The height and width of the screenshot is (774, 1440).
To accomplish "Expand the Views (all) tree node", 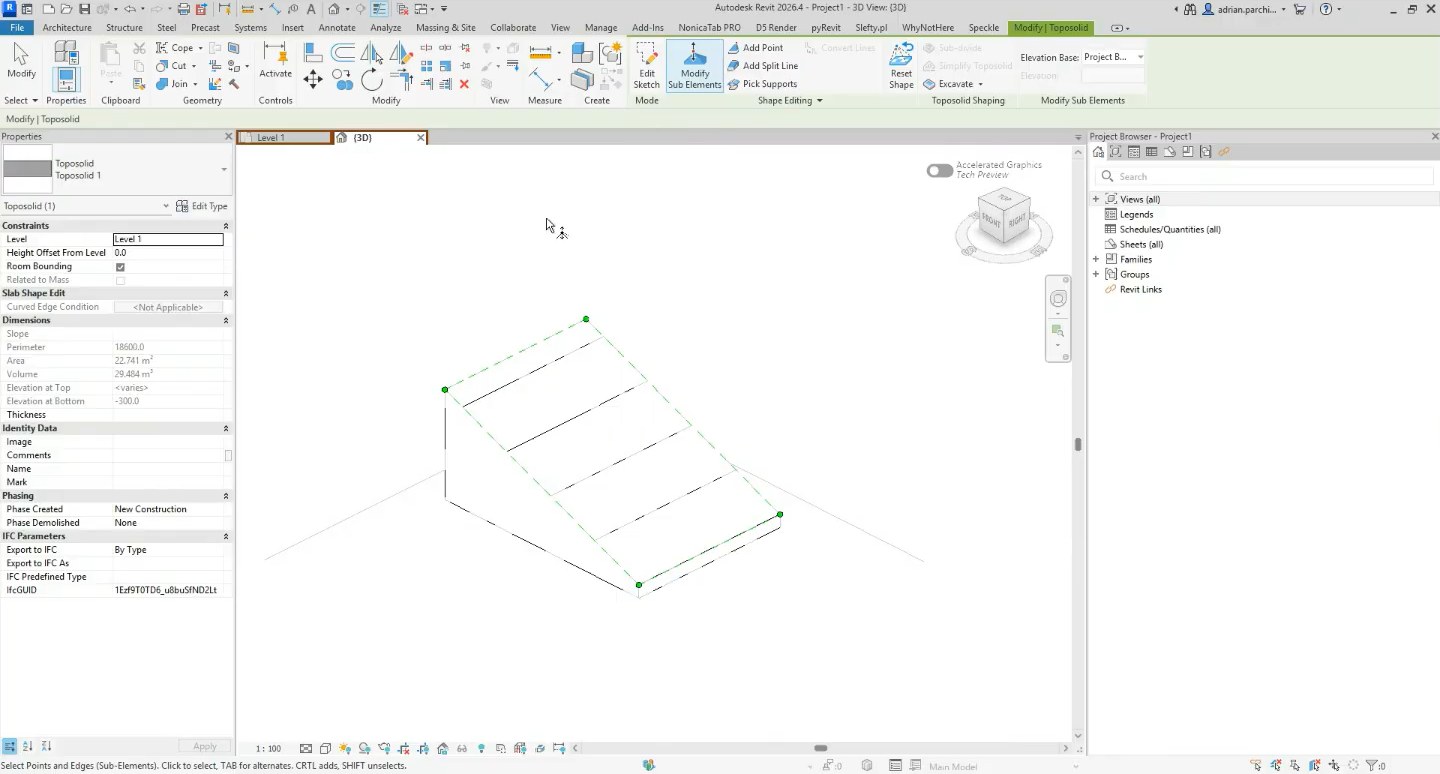I will coord(1096,199).
